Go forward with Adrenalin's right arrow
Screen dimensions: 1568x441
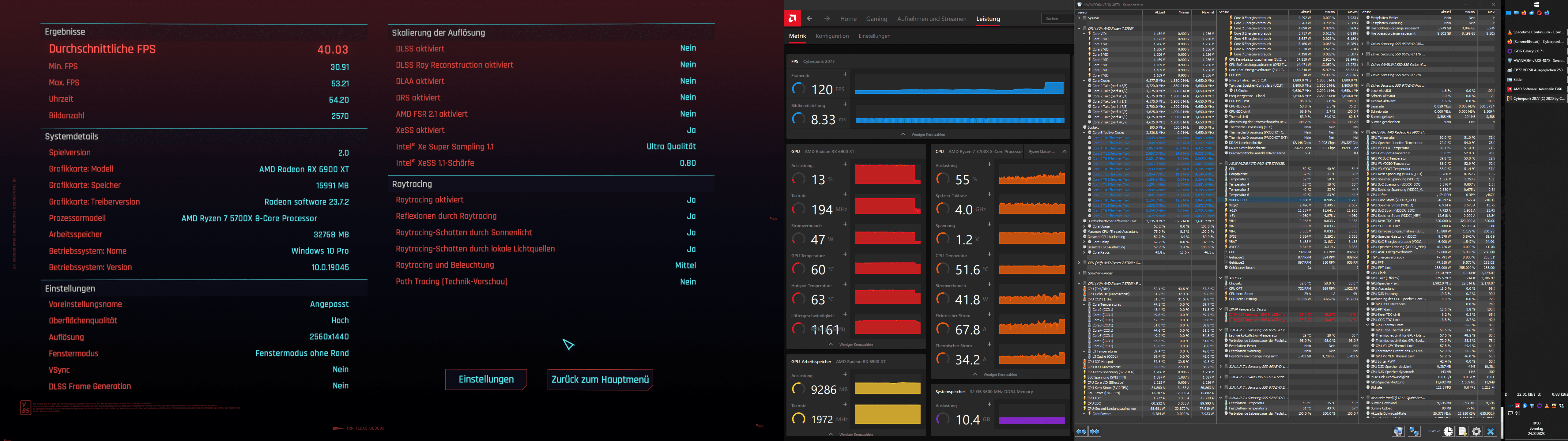[827, 19]
